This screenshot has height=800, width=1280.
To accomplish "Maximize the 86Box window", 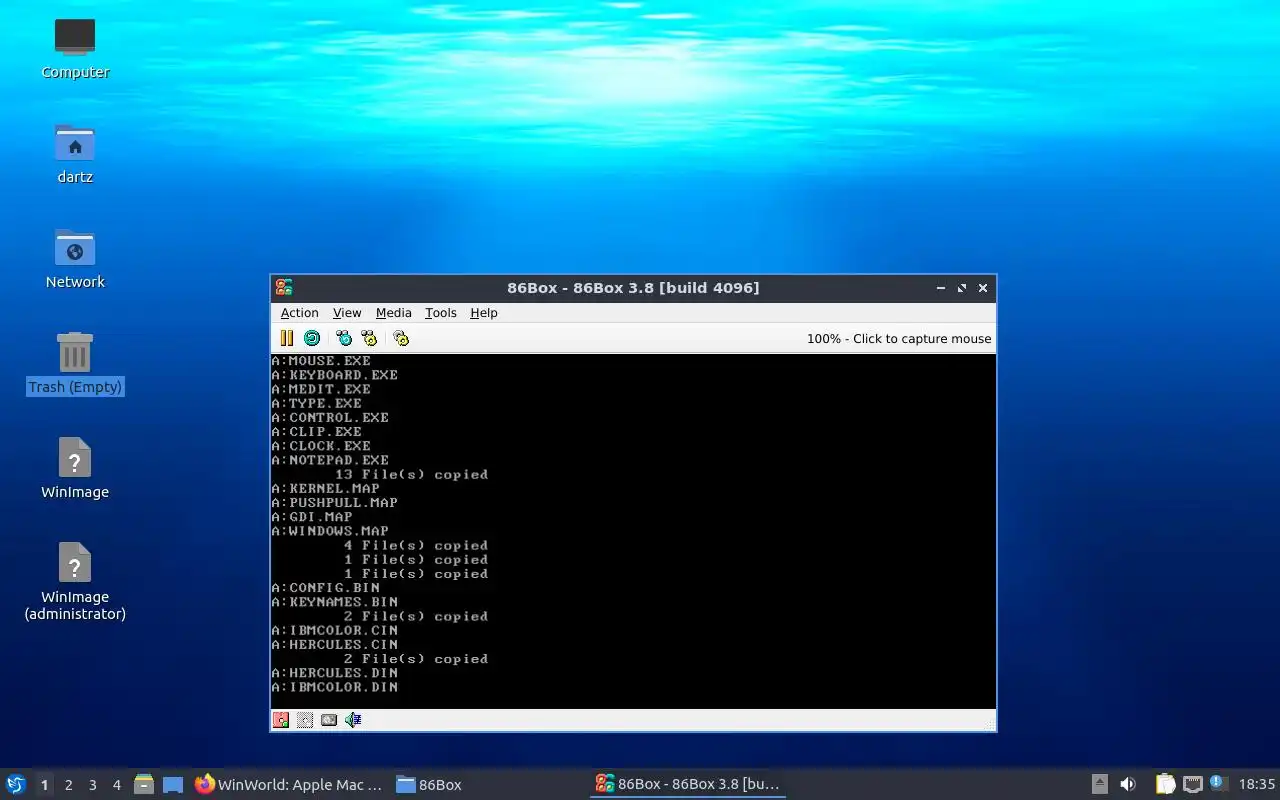I will point(962,288).
